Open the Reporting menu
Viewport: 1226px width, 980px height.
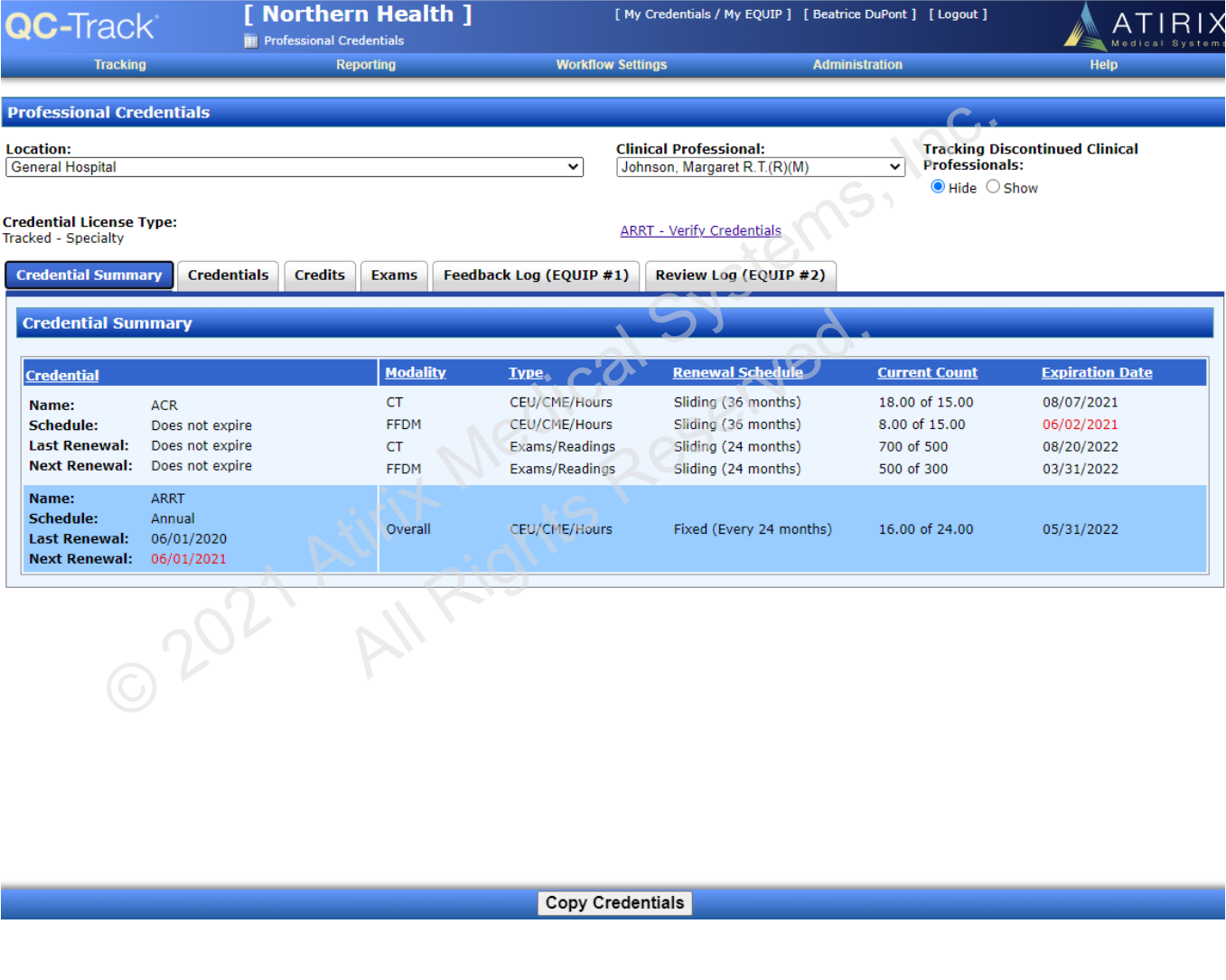pyautogui.click(x=366, y=65)
